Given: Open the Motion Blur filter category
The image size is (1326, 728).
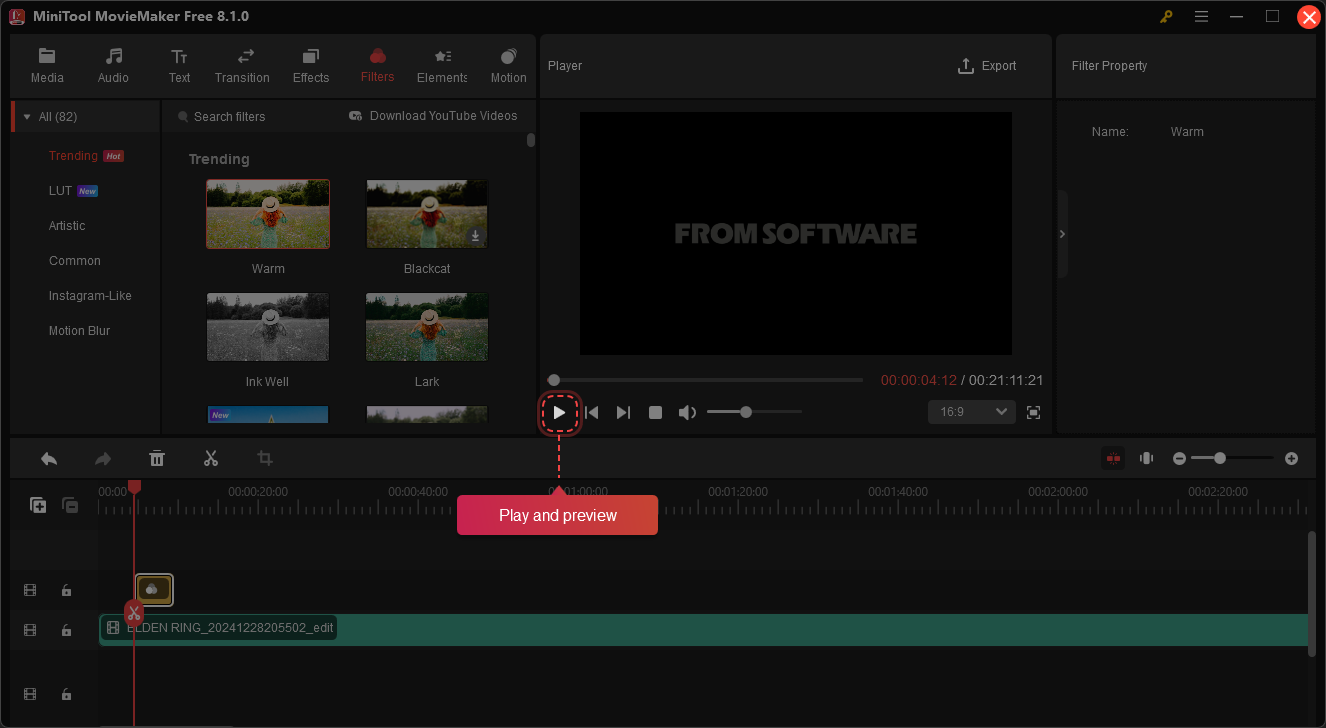Looking at the screenshot, I should [x=79, y=331].
